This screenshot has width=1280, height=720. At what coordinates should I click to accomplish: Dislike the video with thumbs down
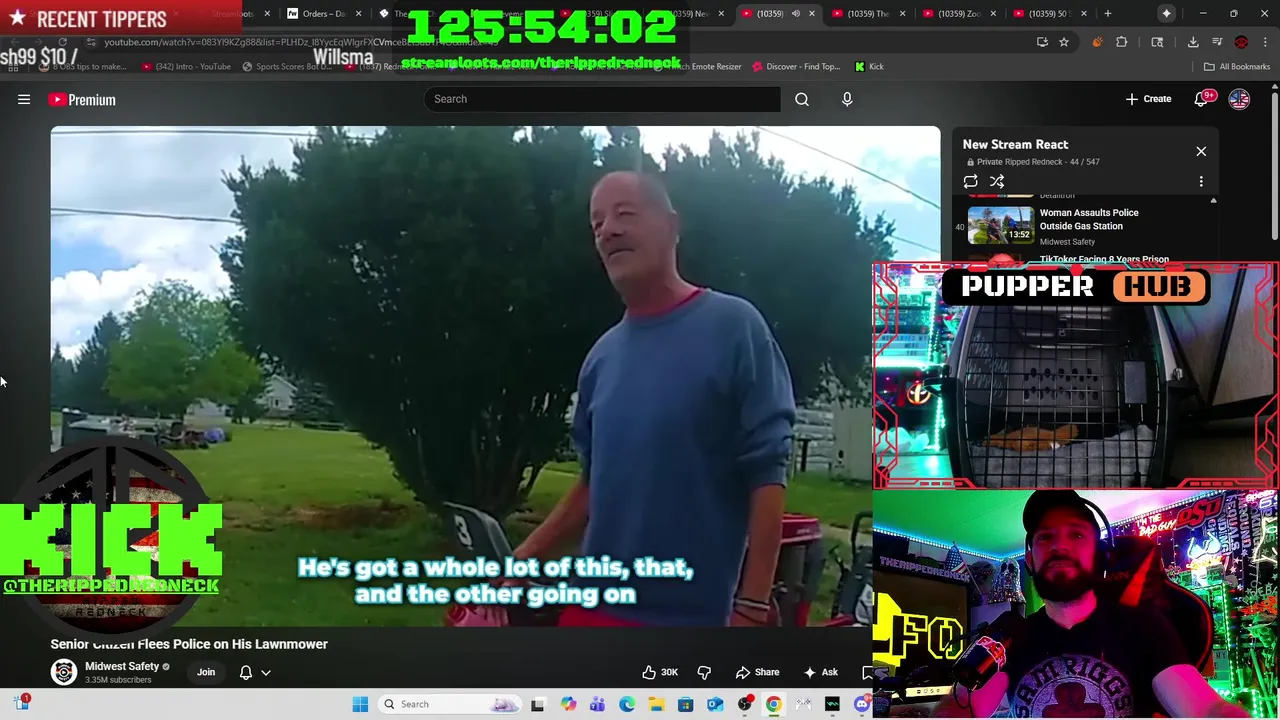tap(704, 672)
